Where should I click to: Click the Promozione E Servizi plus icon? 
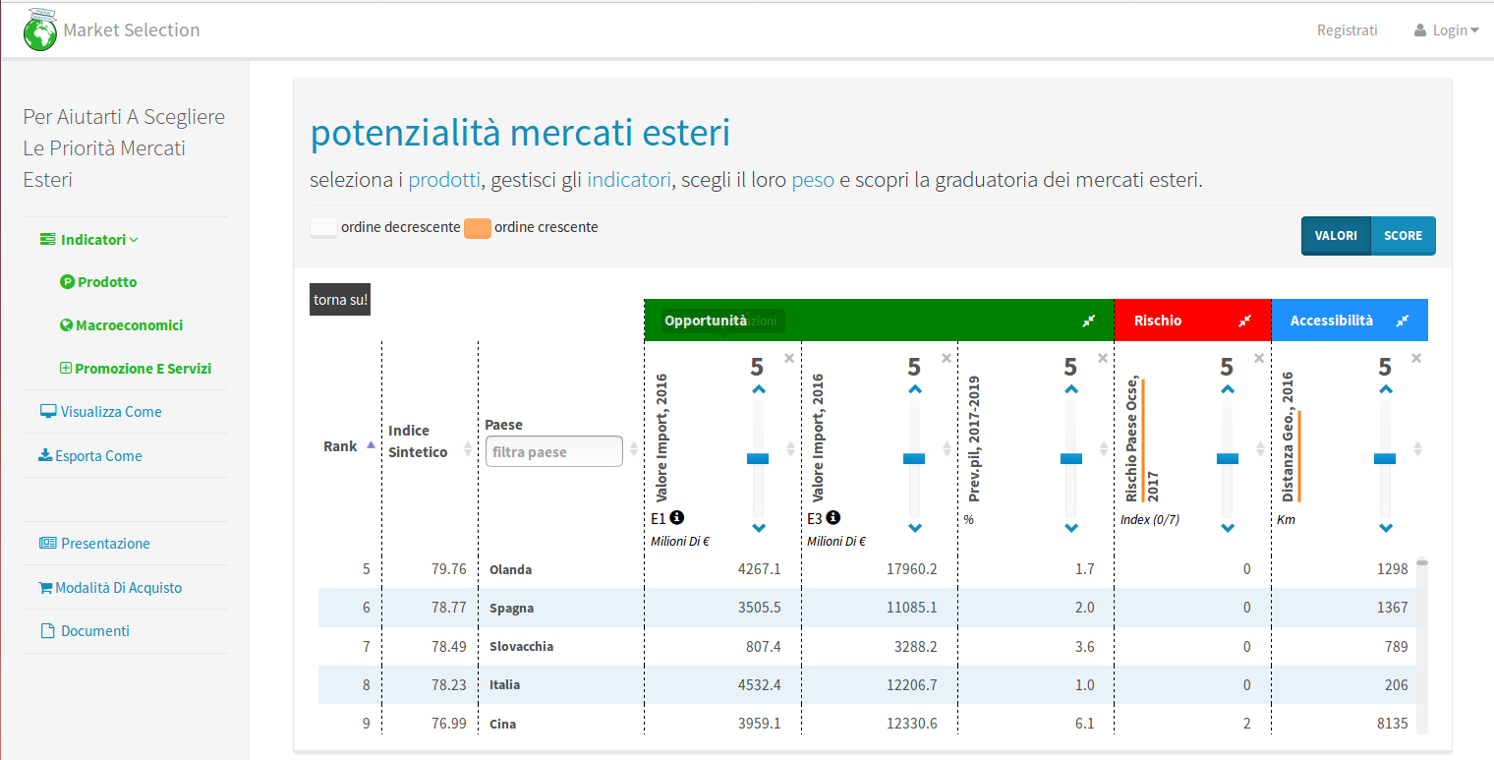(66, 368)
